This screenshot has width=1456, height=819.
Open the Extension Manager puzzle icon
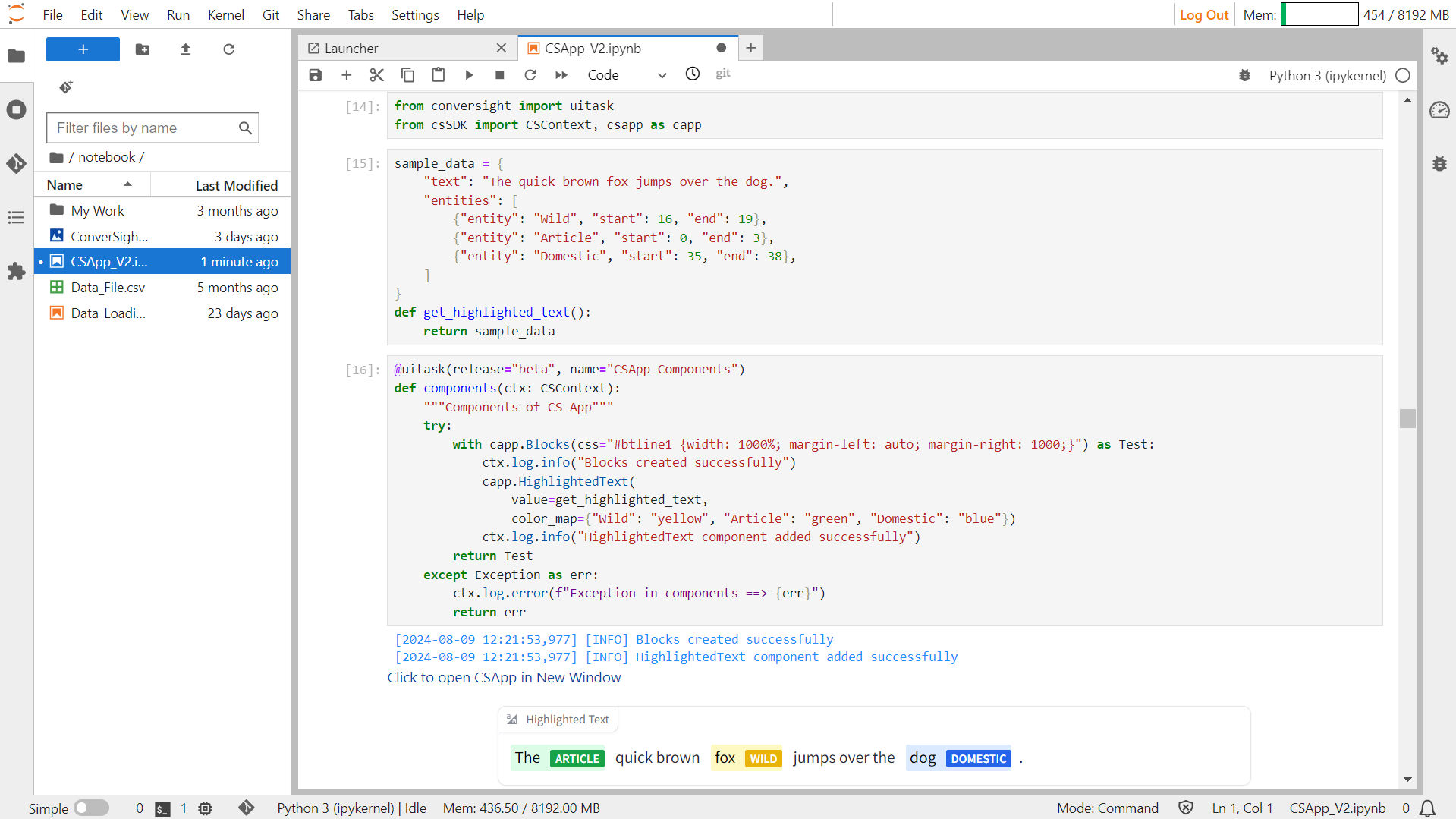pos(16,272)
